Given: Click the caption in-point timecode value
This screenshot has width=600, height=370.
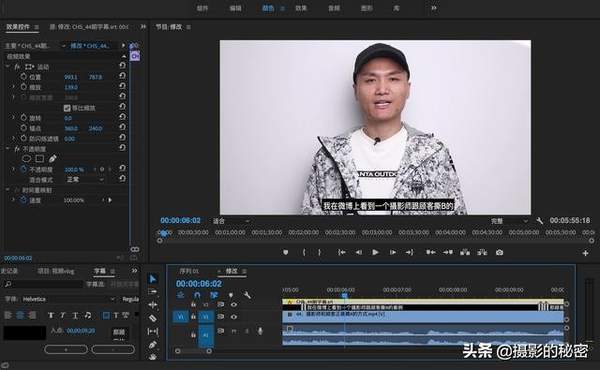Looking at the screenshot, I should tap(81, 330).
